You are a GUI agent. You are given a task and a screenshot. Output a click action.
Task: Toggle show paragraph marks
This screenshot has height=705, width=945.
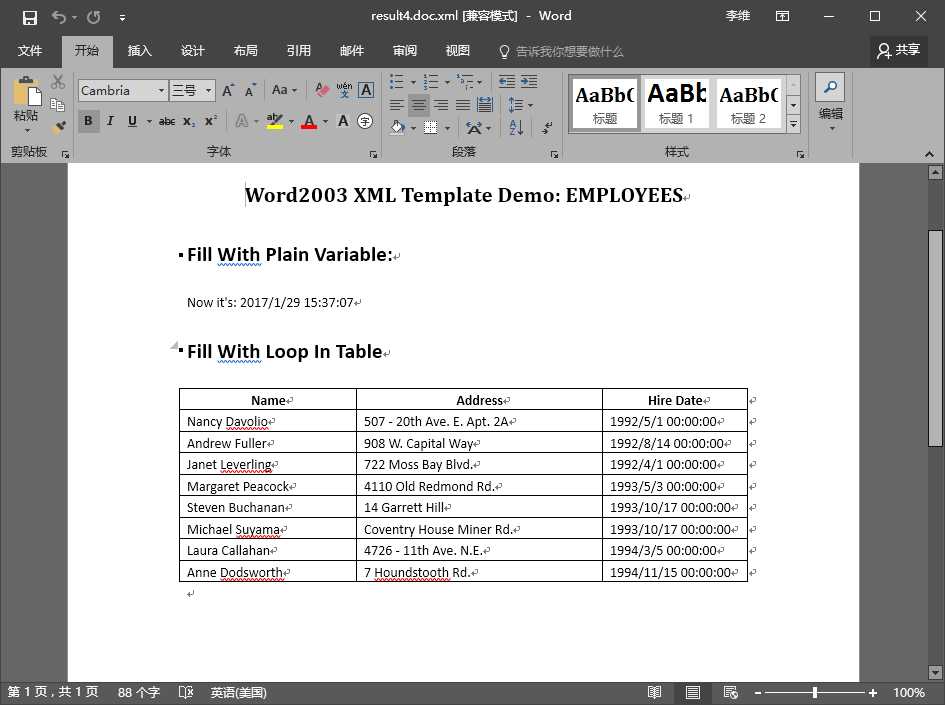(x=547, y=127)
